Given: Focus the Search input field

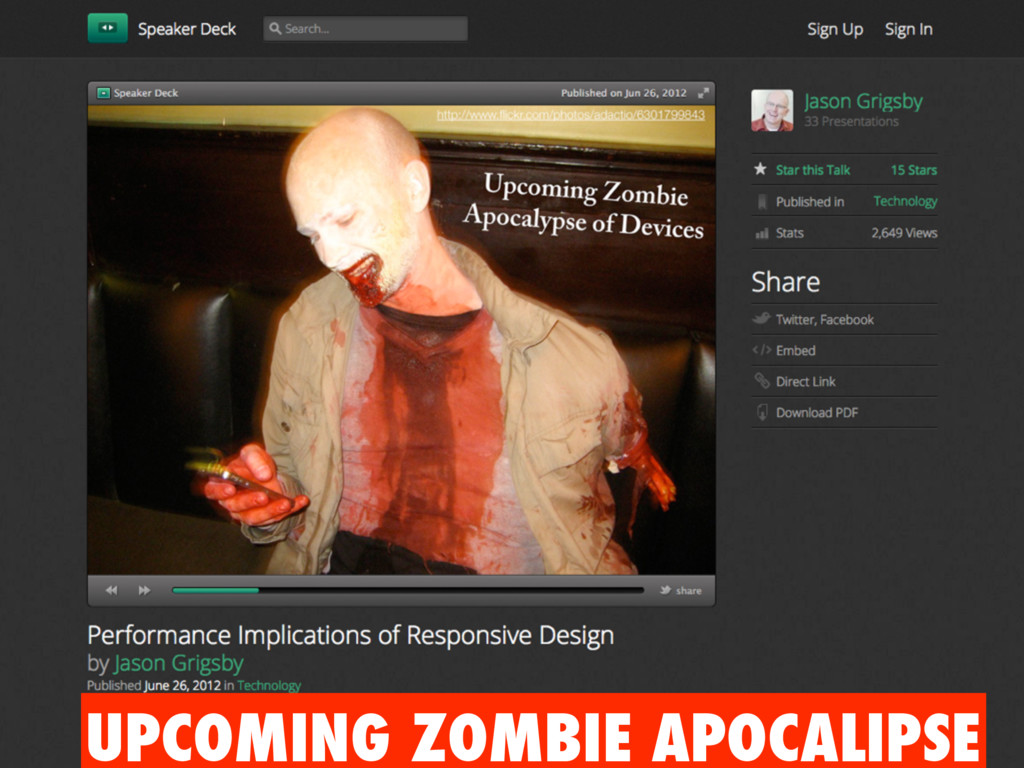Looking at the screenshot, I should [x=365, y=29].
